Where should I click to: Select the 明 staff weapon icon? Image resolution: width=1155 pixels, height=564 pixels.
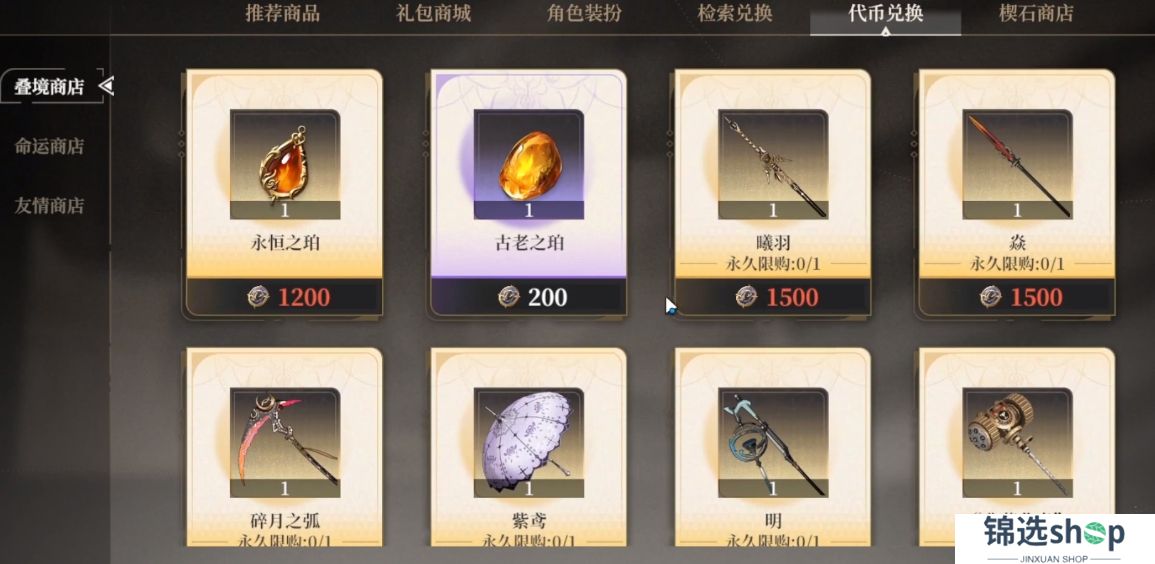pyautogui.click(x=773, y=442)
